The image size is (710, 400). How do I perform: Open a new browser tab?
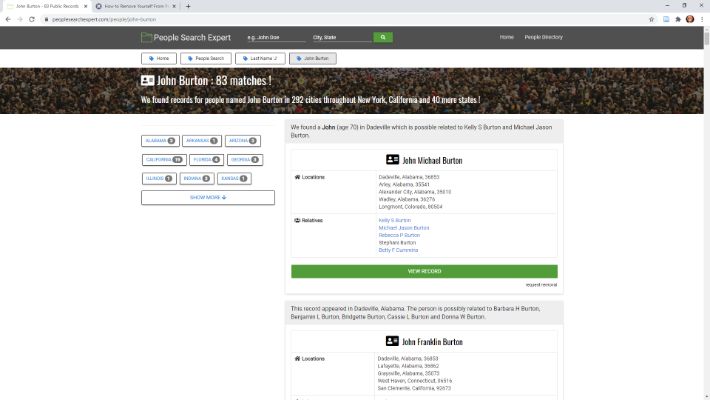click(x=188, y=6)
